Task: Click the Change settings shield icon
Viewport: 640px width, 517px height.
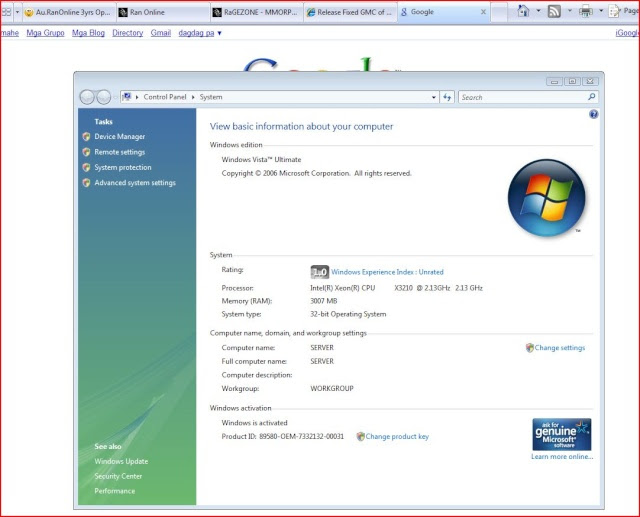Action: click(x=529, y=348)
